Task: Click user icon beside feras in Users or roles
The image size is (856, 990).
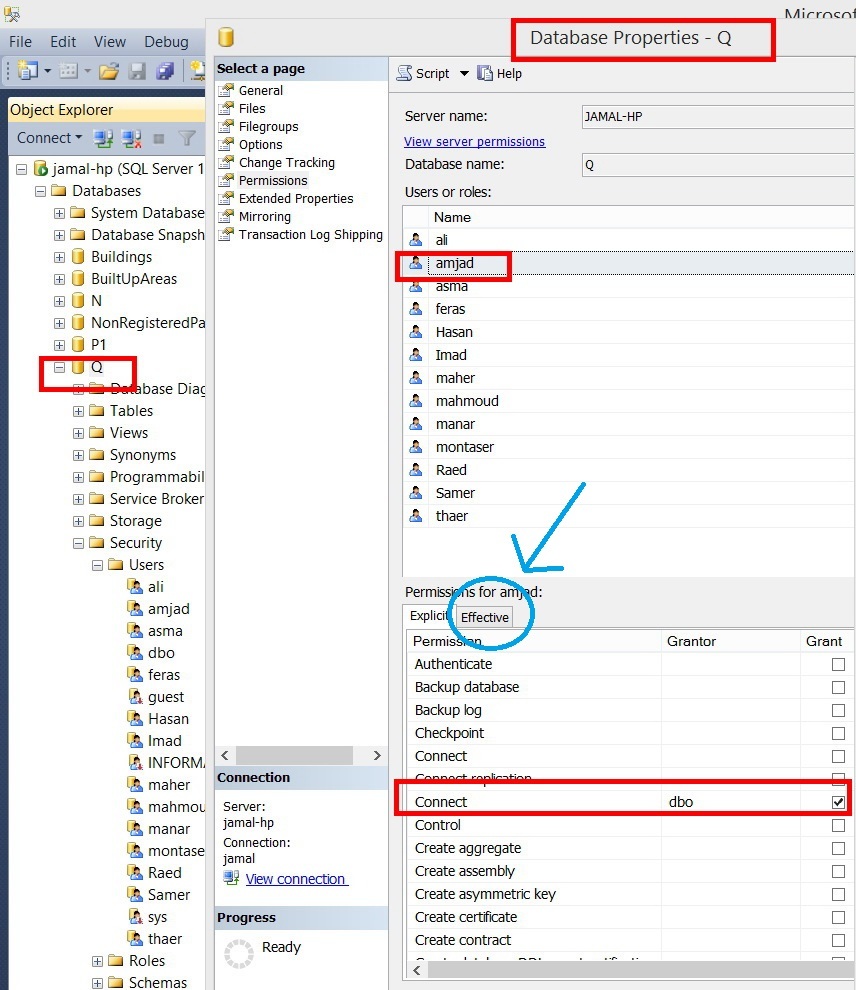Action: pos(415,309)
